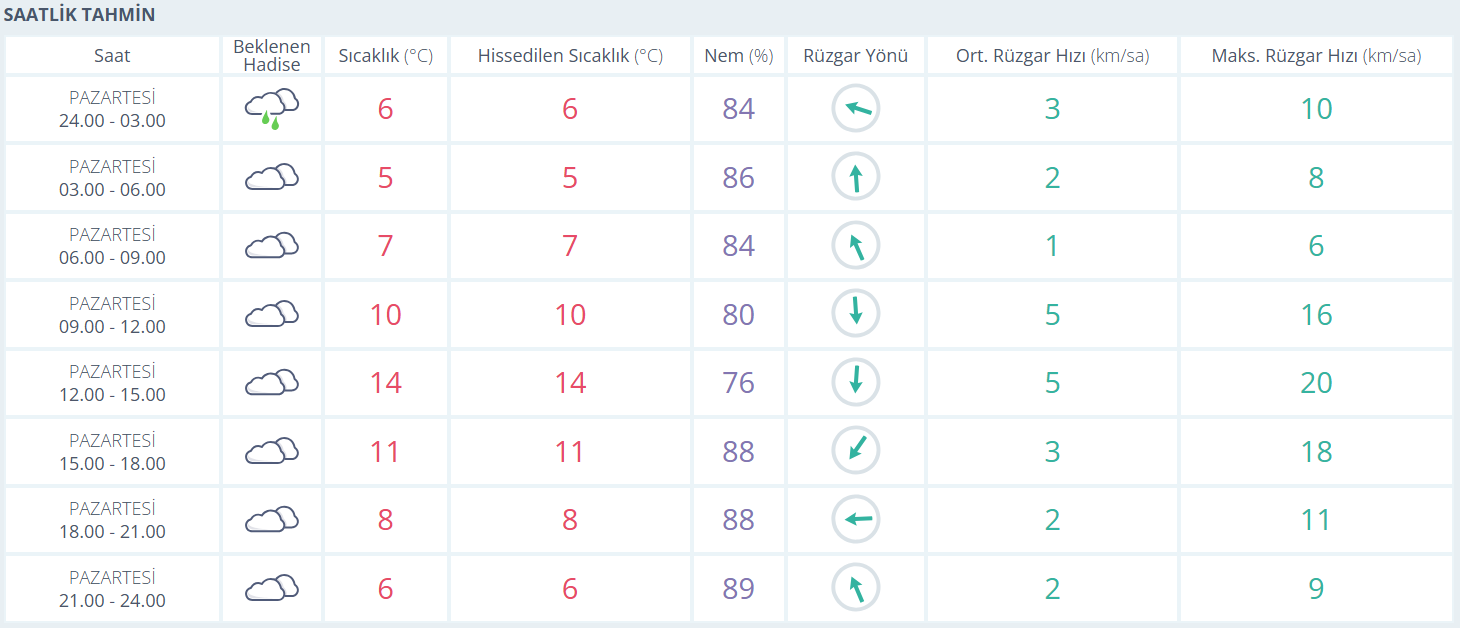Click the left-pointing wind arrow for 18.00 - 21.00
This screenshot has height=628, width=1460.
(856, 519)
